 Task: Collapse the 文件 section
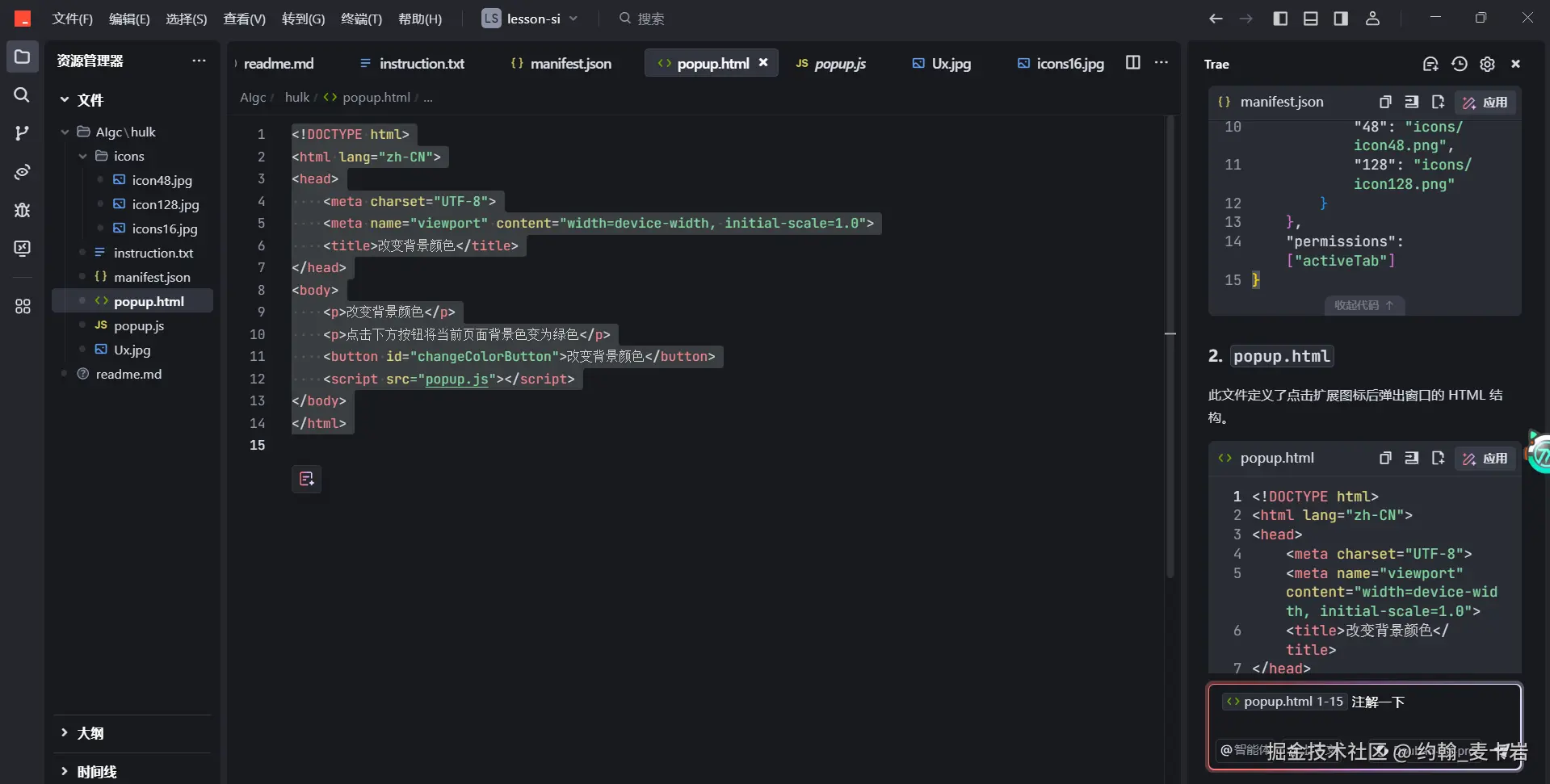coord(65,99)
